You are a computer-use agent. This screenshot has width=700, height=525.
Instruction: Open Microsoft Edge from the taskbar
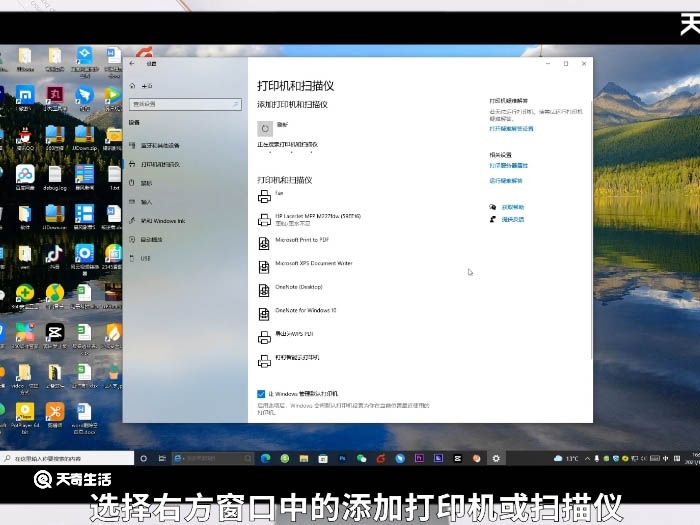266,458
